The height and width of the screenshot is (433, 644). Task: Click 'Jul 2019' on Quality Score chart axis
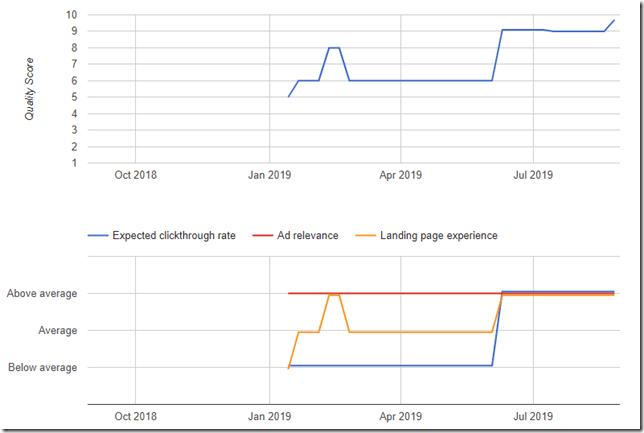click(532, 175)
